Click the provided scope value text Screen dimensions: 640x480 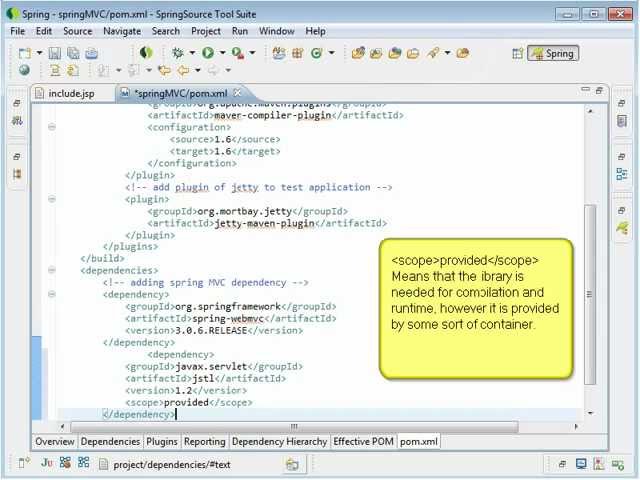(x=186, y=402)
